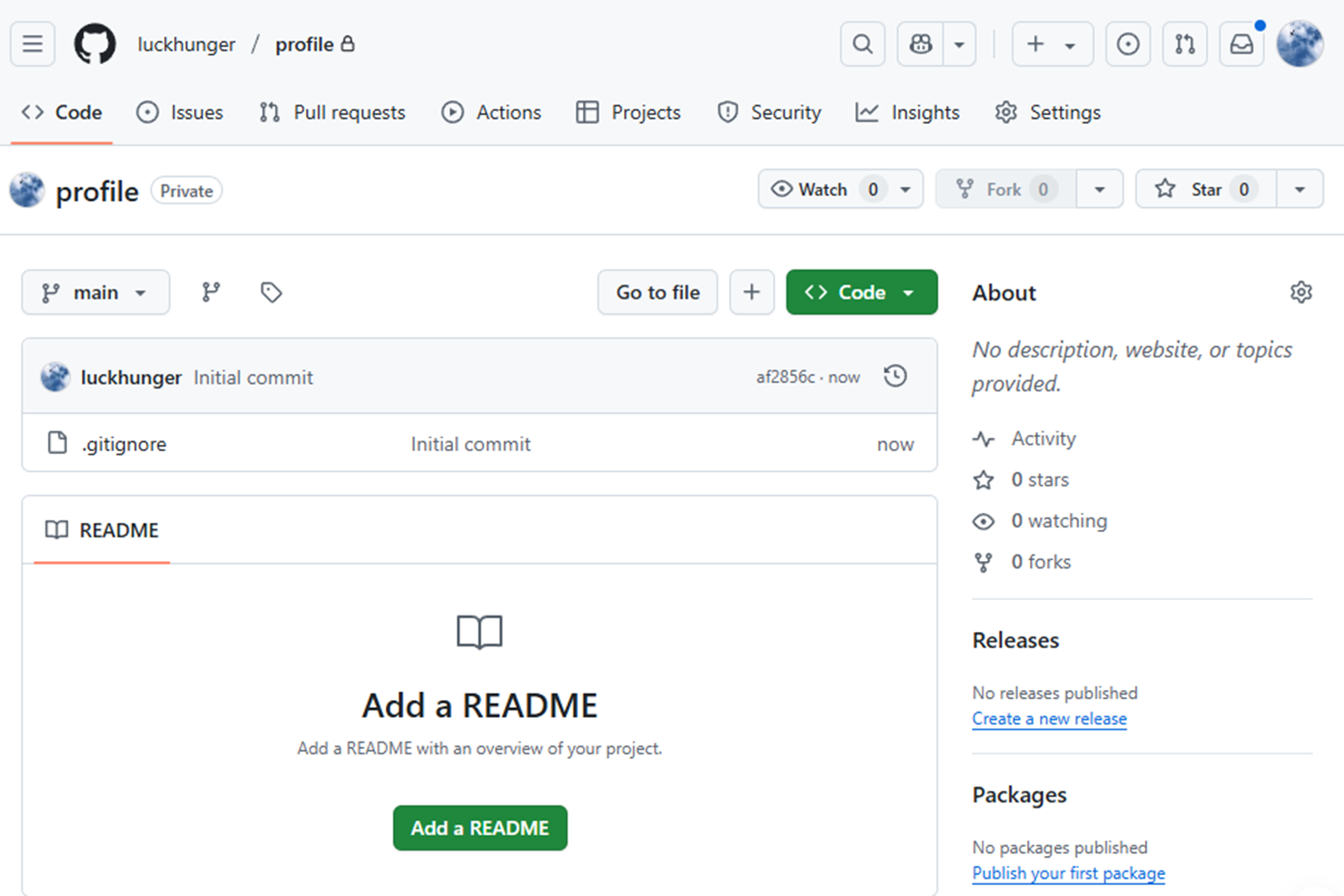Star the profile repository
Image resolution: width=1344 pixels, height=896 pixels.
[x=1206, y=189]
